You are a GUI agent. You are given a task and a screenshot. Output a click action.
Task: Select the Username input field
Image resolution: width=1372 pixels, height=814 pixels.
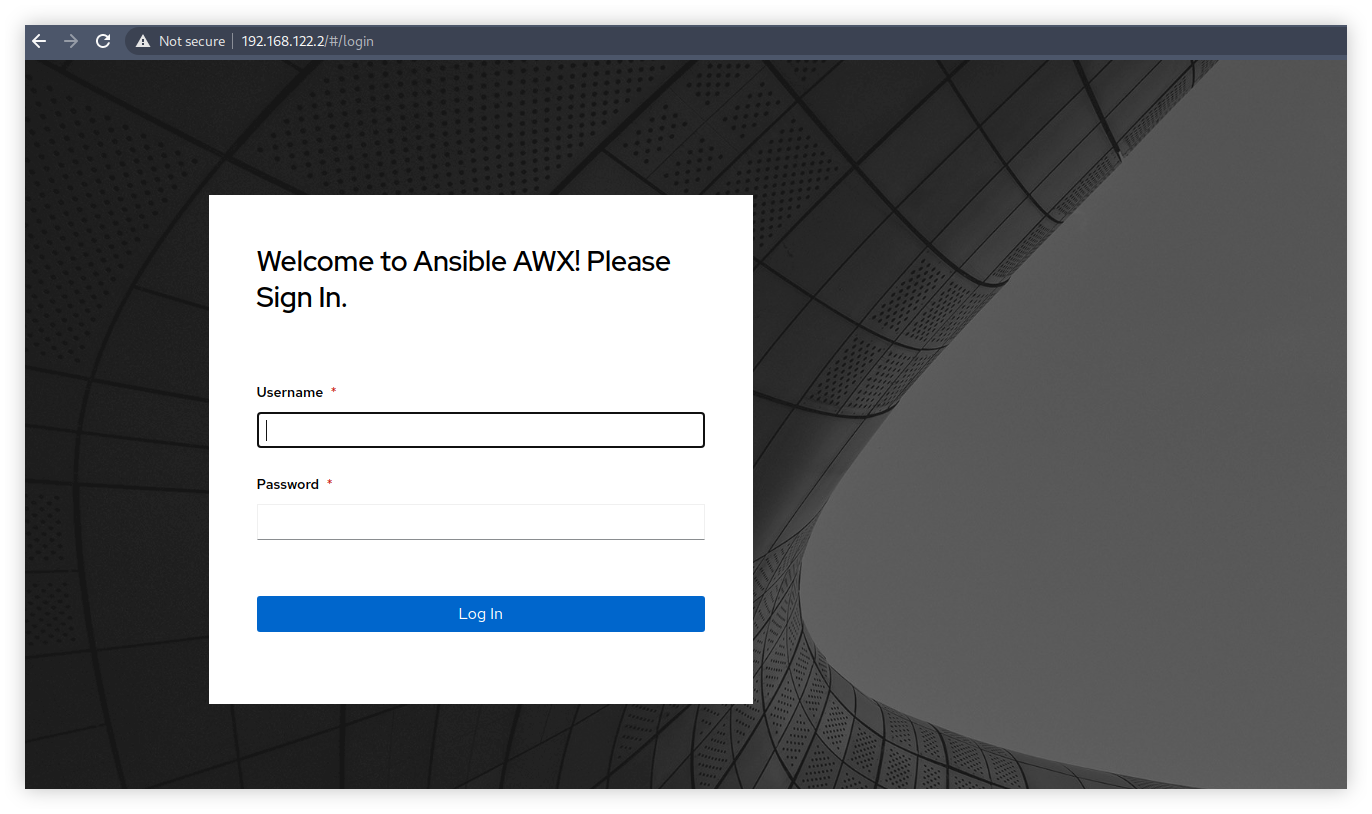click(480, 429)
